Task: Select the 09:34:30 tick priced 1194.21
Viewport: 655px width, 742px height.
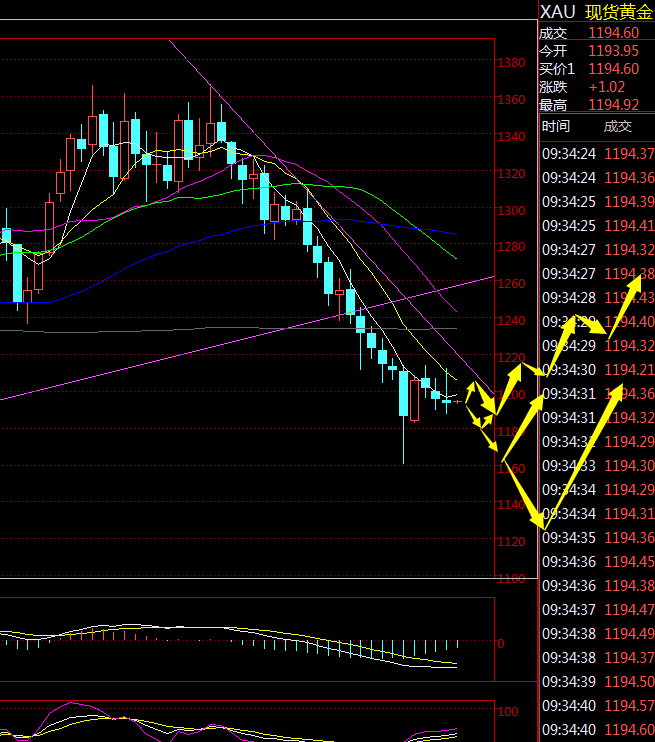Action: [x=597, y=370]
